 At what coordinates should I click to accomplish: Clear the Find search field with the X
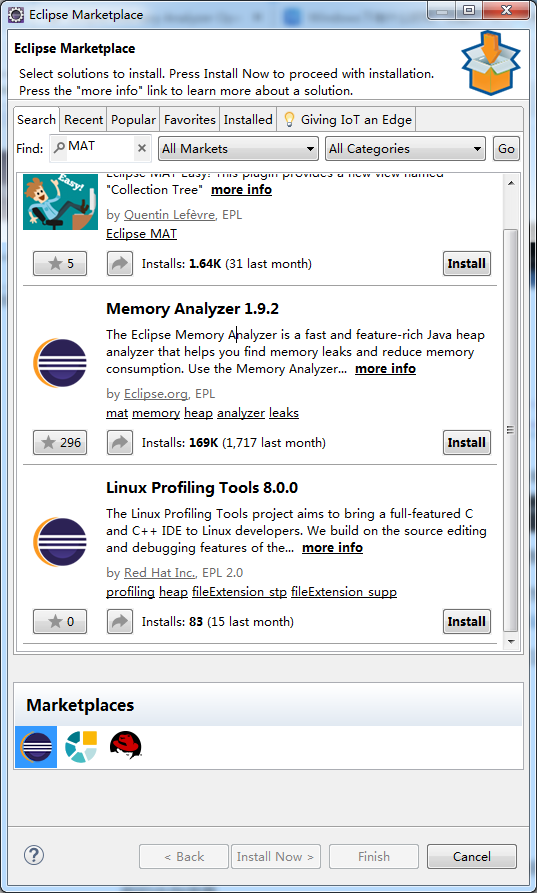tap(142, 149)
